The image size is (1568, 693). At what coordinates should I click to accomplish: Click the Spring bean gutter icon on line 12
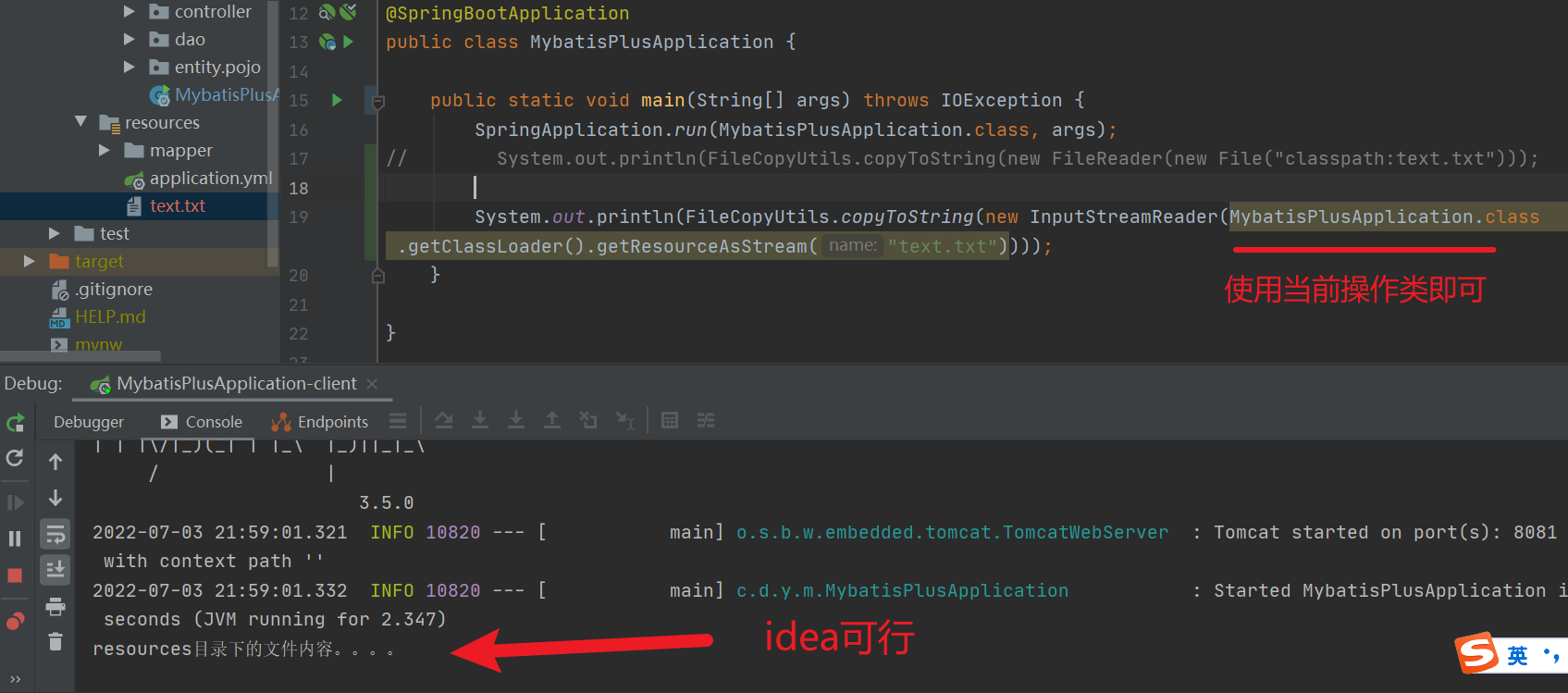click(x=326, y=13)
